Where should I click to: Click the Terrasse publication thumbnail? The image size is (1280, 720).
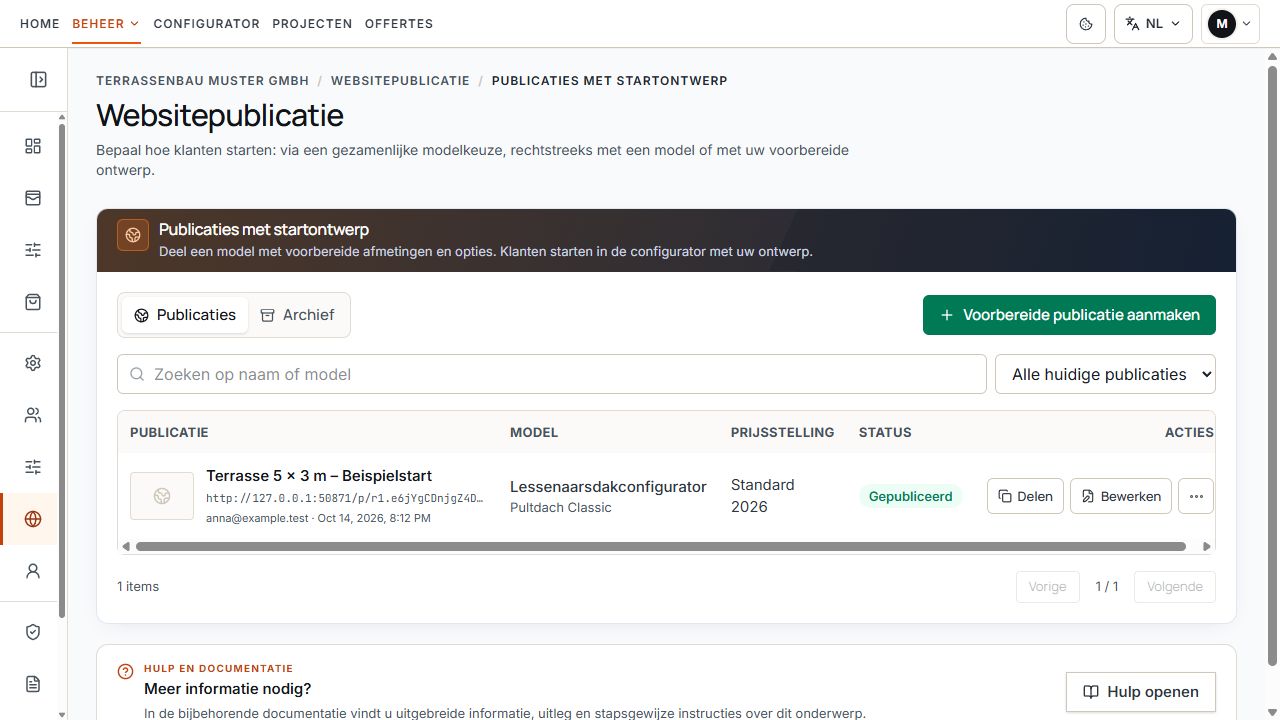[x=162, y=496]
